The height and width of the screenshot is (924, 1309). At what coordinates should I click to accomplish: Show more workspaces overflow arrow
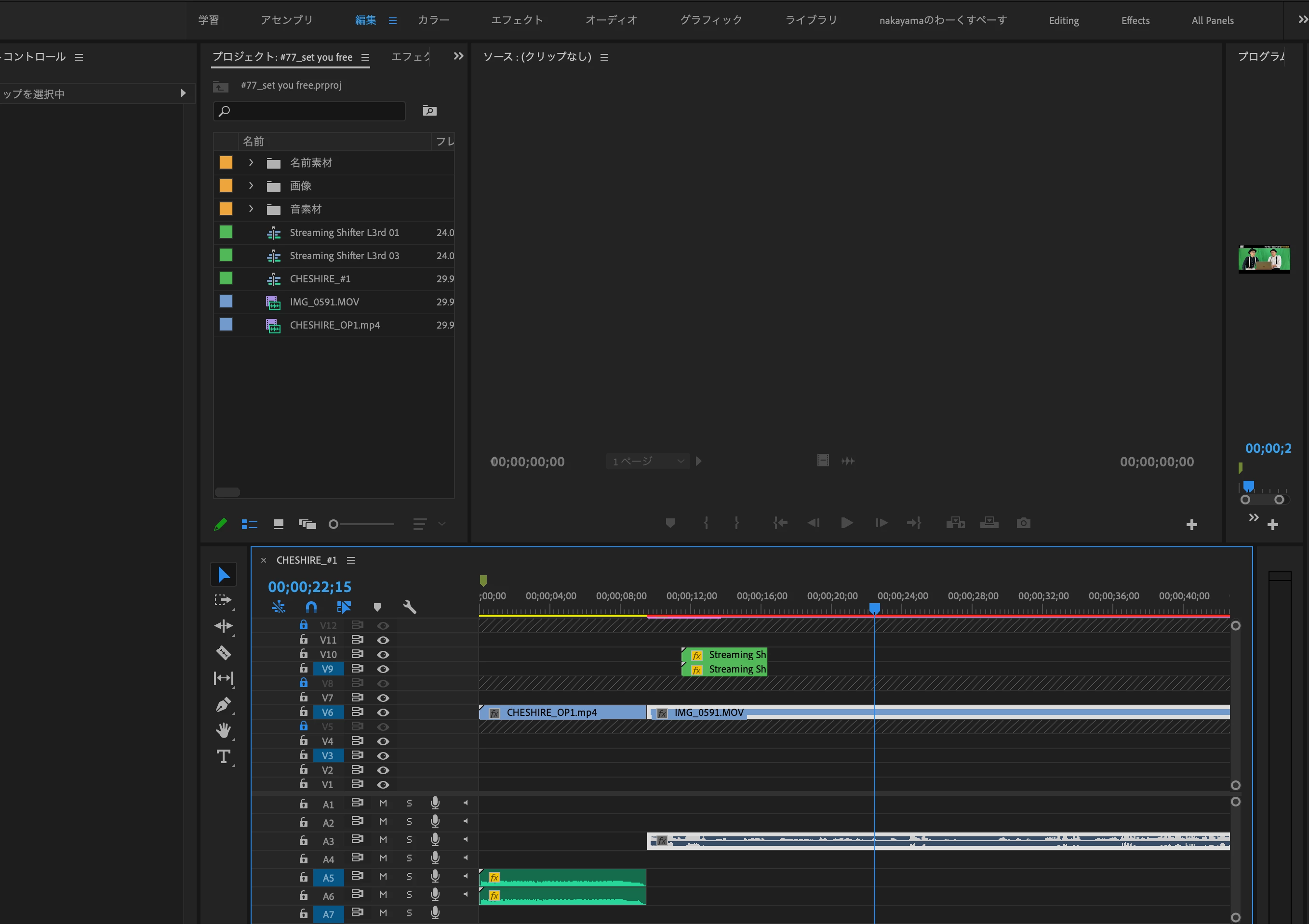tap(1302, 19)
